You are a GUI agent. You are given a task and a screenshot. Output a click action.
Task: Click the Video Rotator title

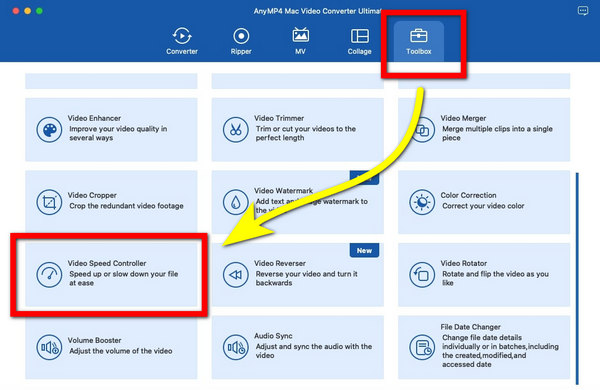coord(463,263)
